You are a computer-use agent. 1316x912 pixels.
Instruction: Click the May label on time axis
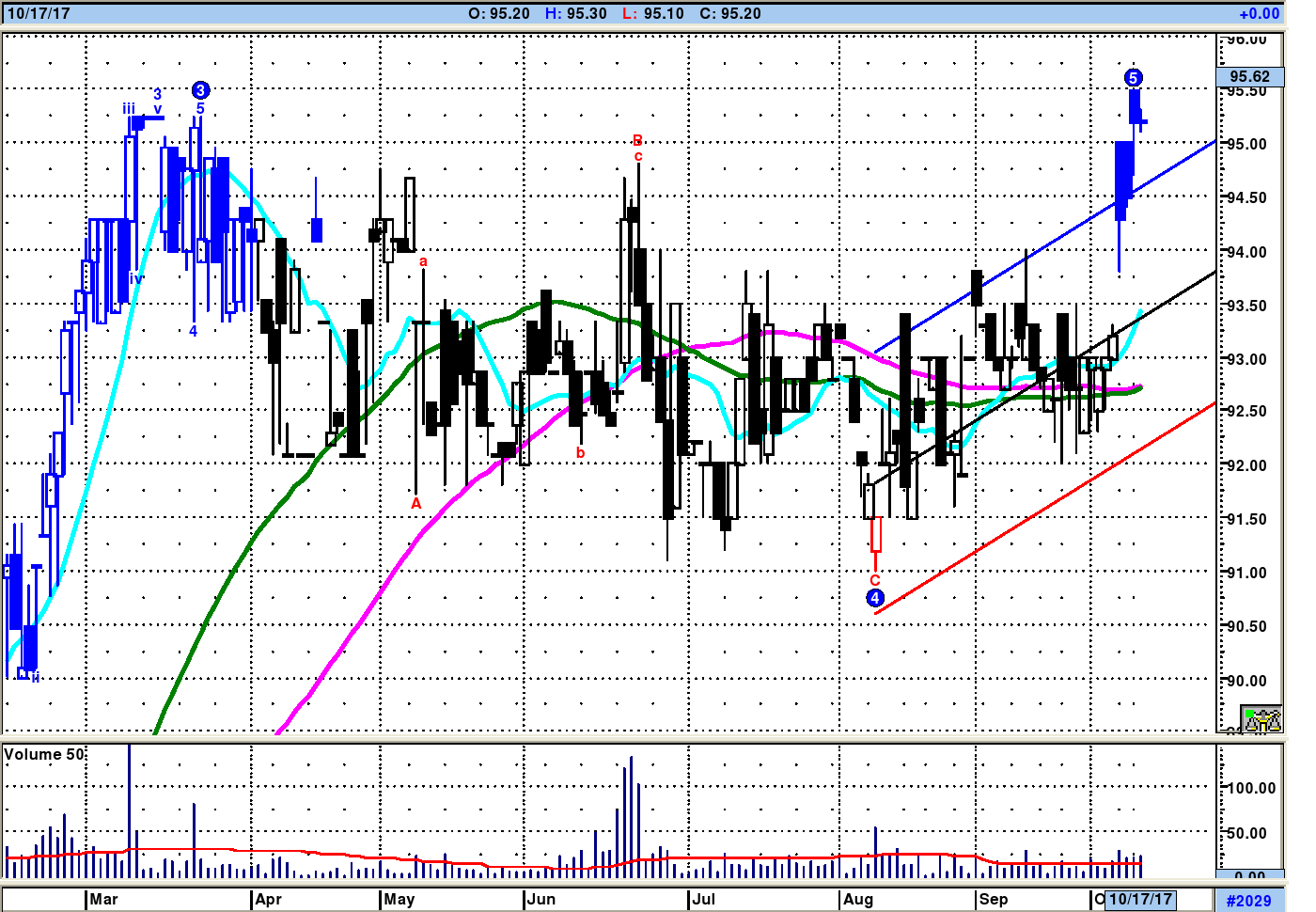click(x=399, y=899)
